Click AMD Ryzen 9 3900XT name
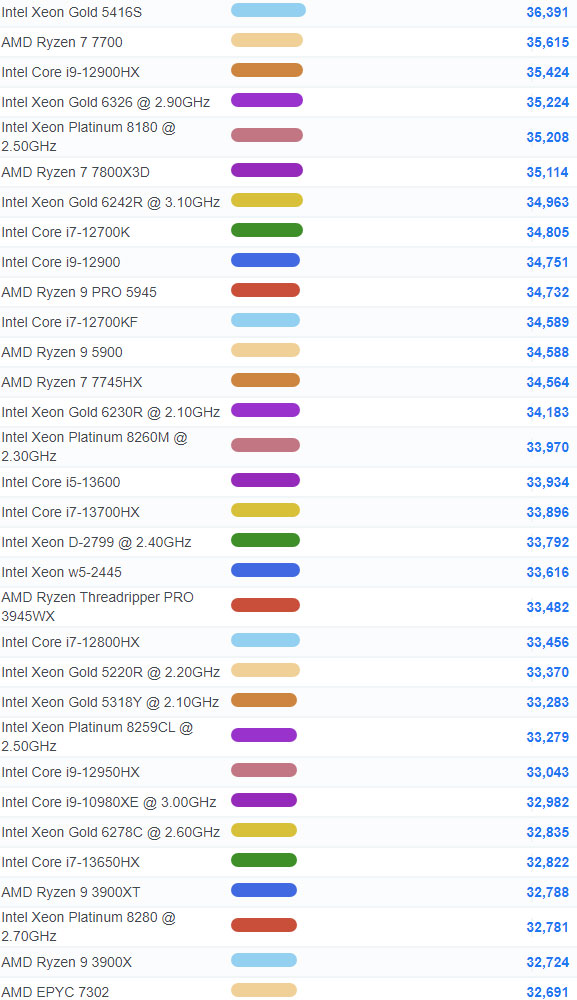Viewport: 577px width, 1000px height. [x=71, y=892]
